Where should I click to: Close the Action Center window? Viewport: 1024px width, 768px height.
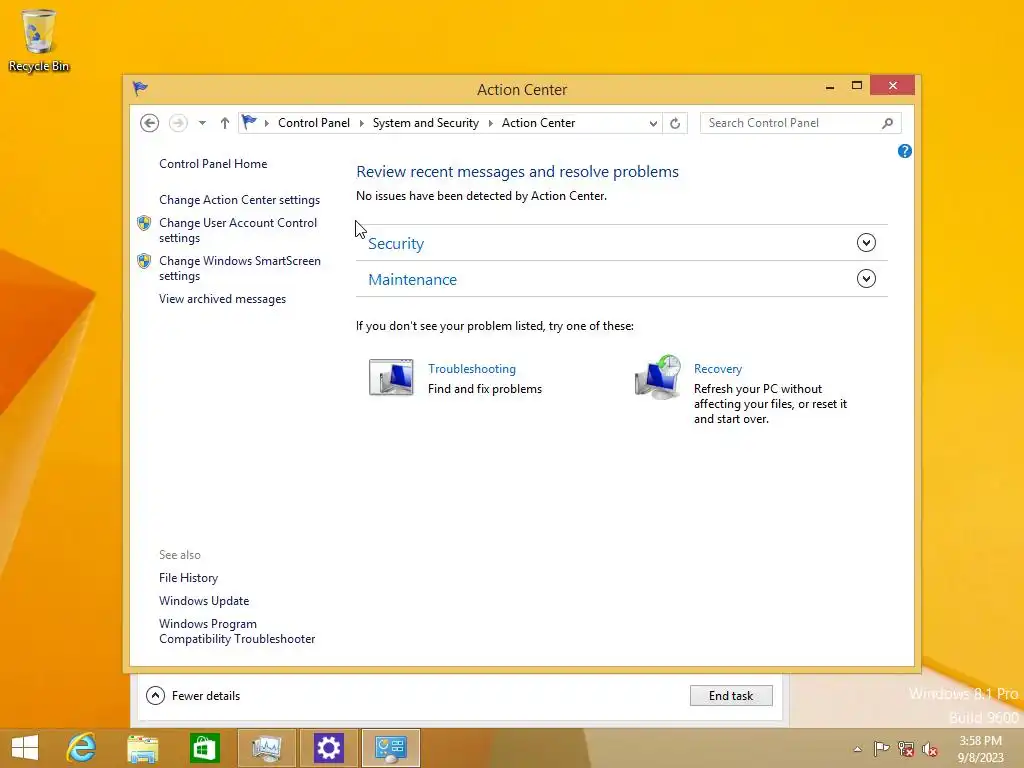pos(893,86)
